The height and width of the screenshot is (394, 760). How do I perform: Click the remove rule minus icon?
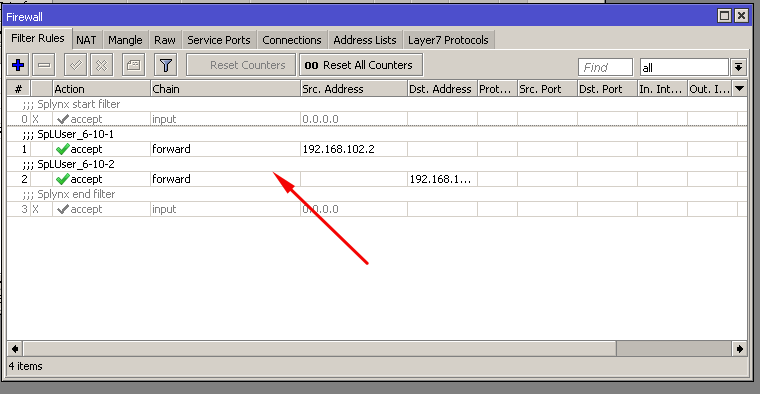(44, 65)
